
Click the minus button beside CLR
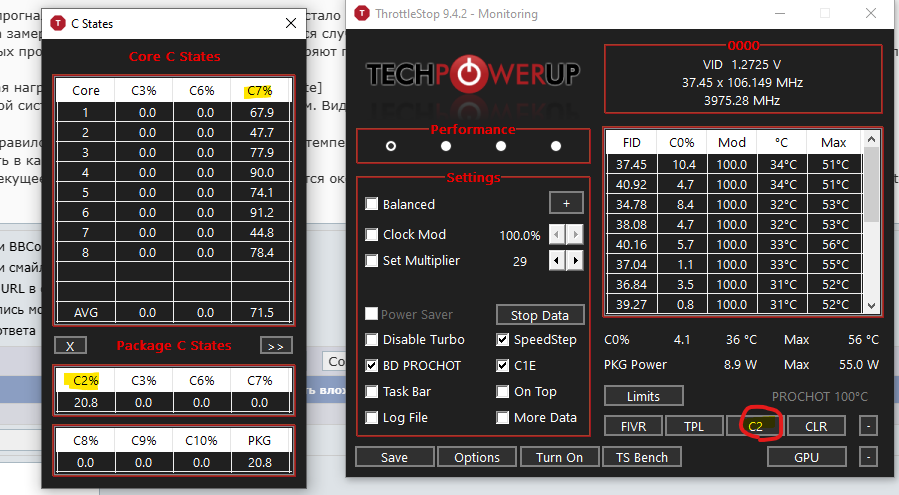click(869, 426)
